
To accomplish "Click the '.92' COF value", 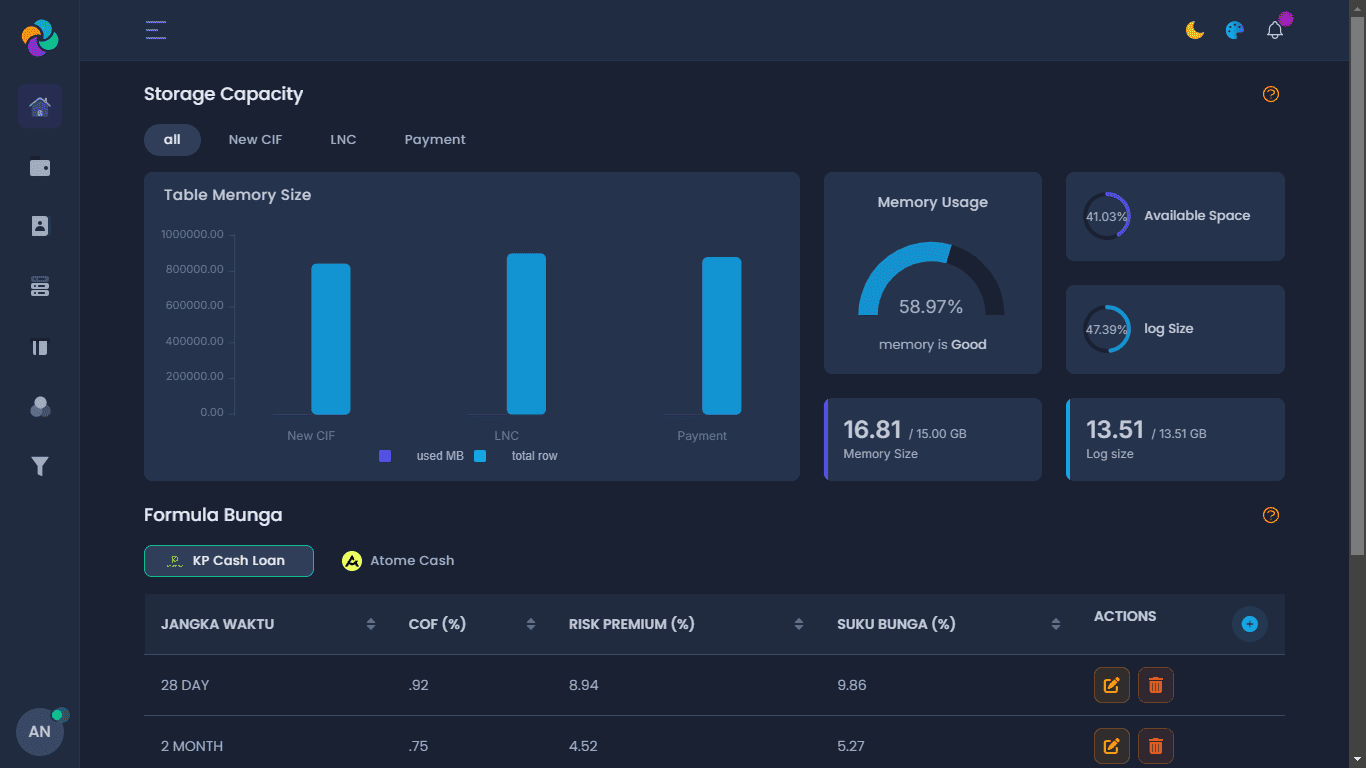I will click(419, 685).
